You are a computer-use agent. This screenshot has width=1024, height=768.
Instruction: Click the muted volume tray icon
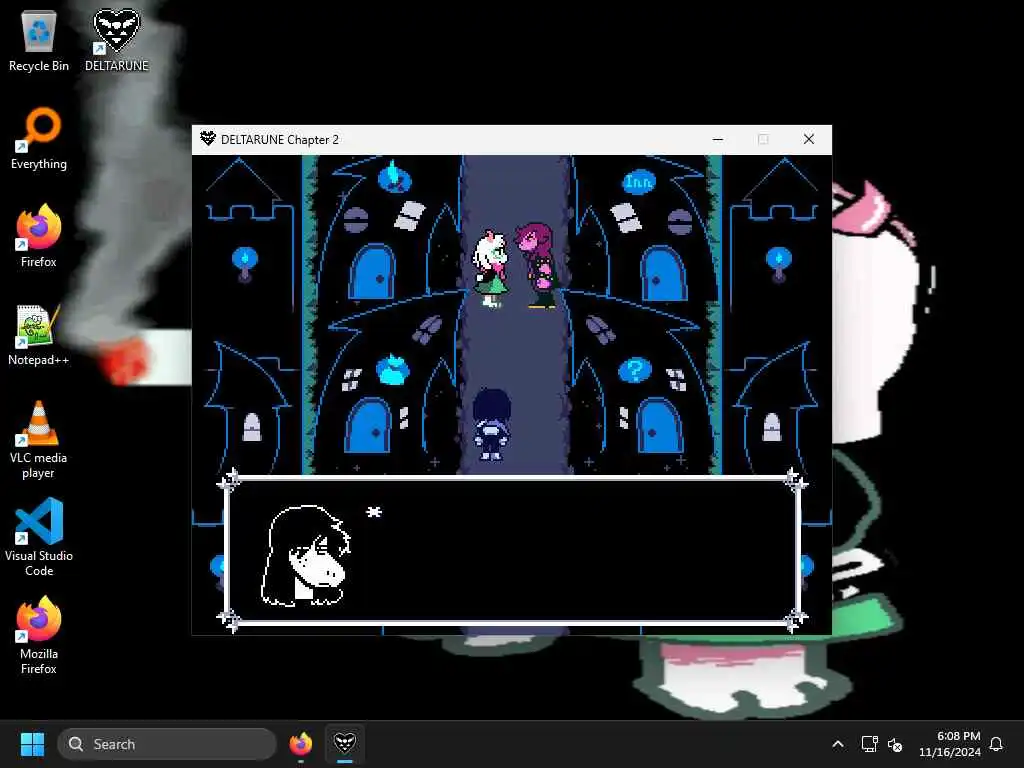click(895, 744)
